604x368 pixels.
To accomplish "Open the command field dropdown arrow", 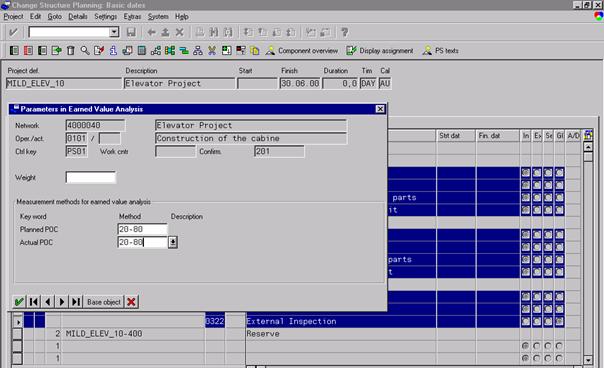I will (x=114, y=32).
